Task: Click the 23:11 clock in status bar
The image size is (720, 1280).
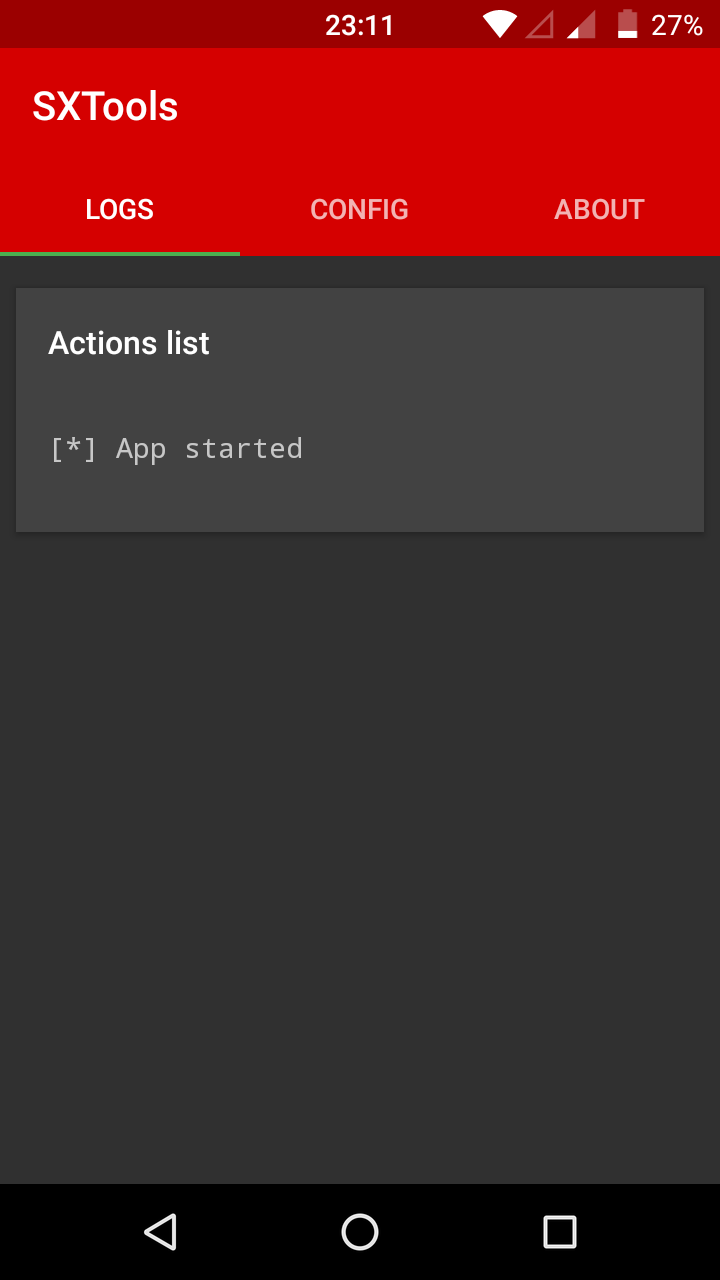Action: tap(360, 25)
